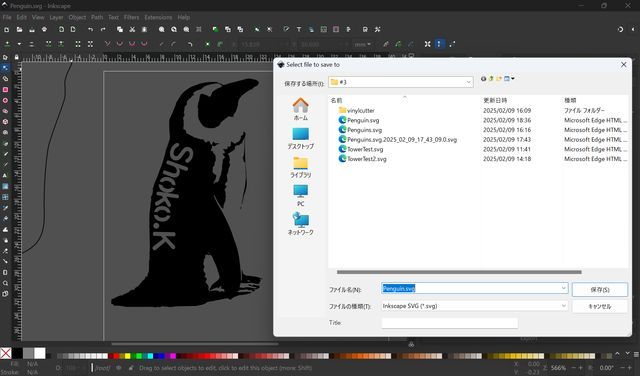Open the Filters menu

click(131, 17)
